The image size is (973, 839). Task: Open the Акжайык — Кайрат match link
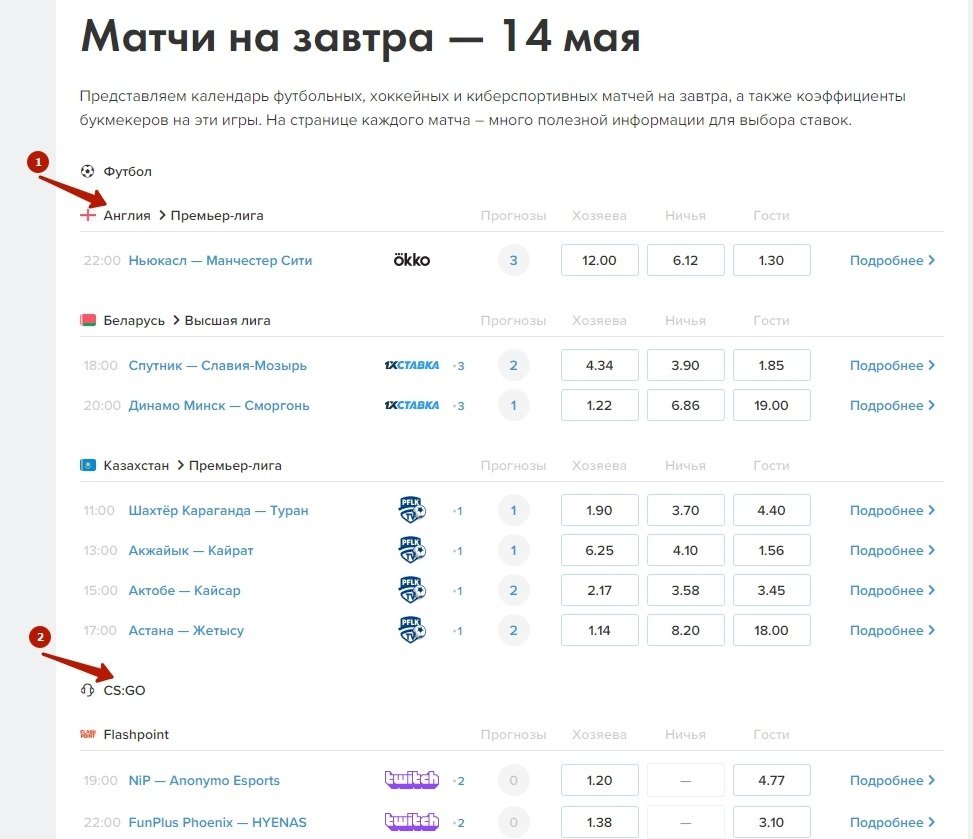191,550
